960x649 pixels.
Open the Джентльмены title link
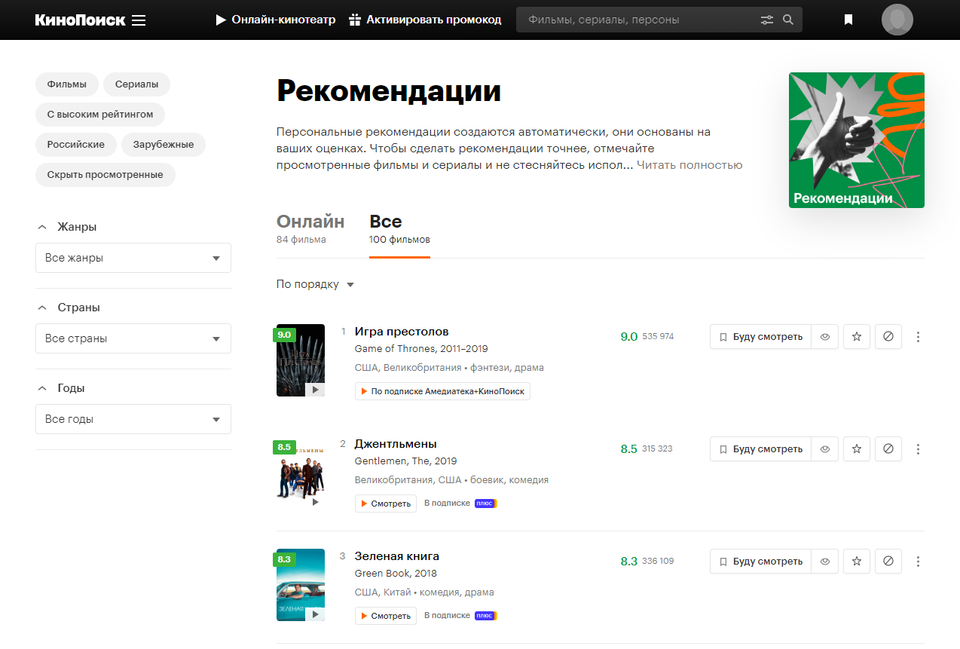coord(396,444)
